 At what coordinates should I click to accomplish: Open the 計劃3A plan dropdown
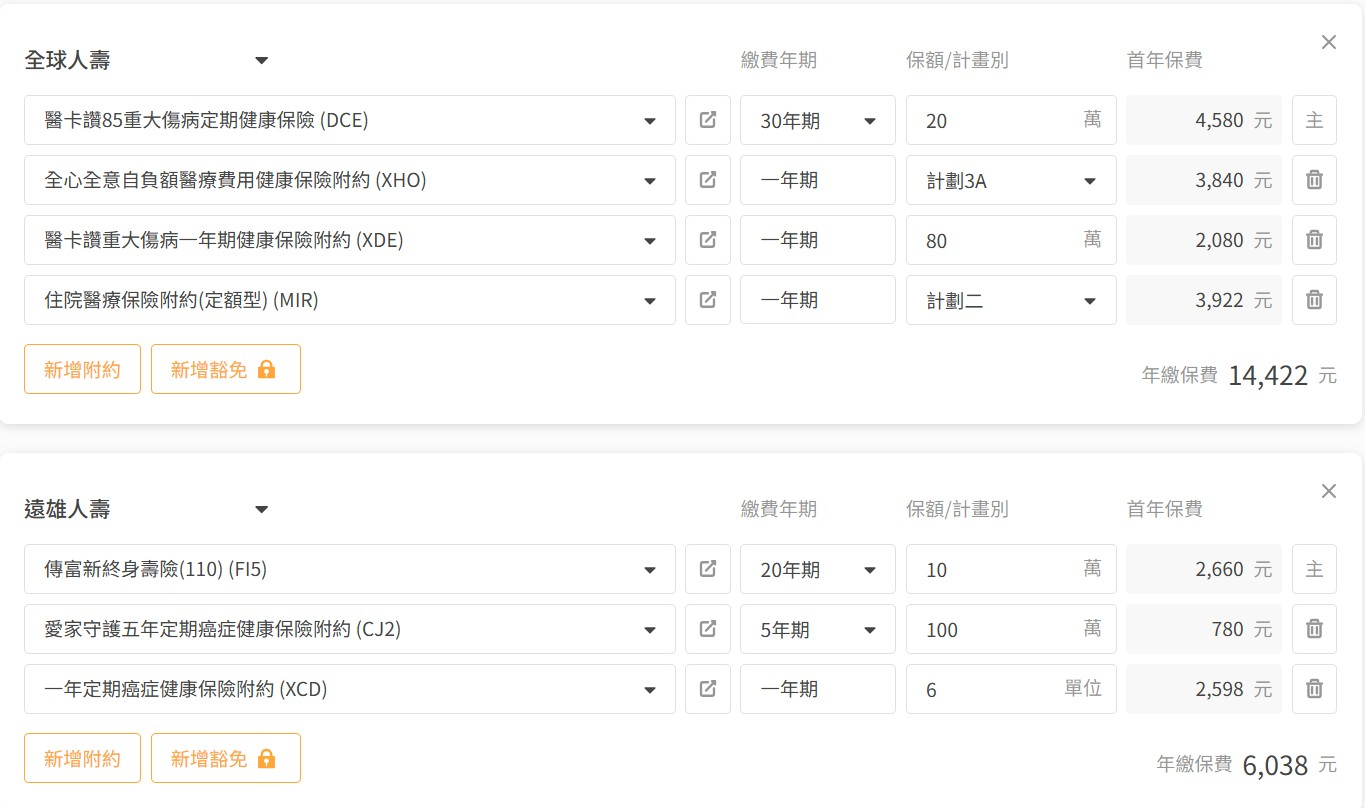1010,181
